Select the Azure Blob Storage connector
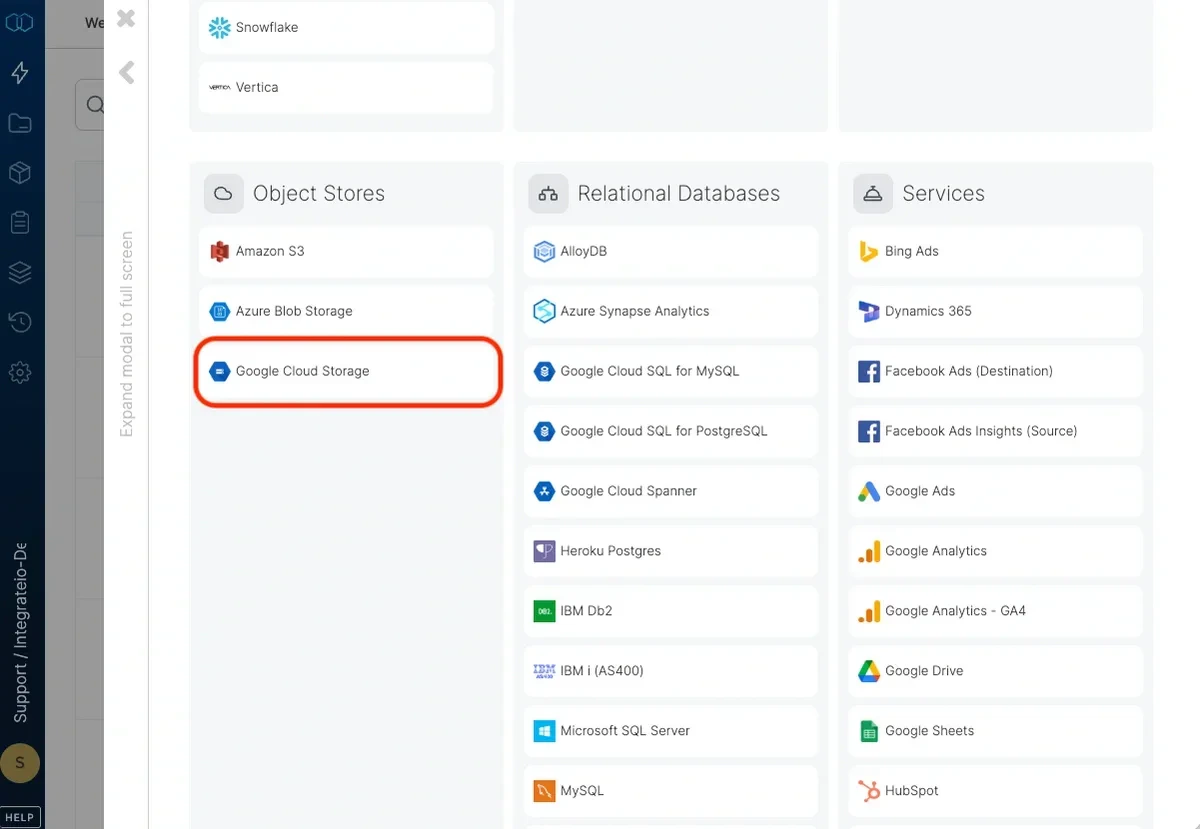Screen dimensions: 1200x829 click(347, 311)
